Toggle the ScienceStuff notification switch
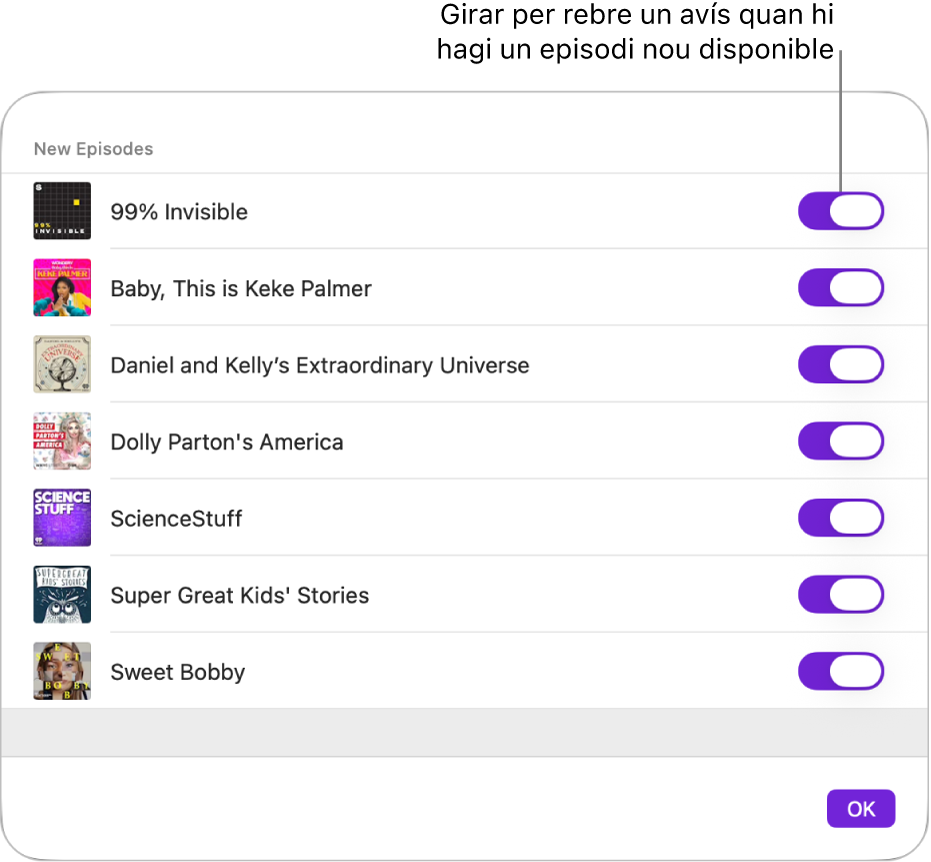 [840, 517]
